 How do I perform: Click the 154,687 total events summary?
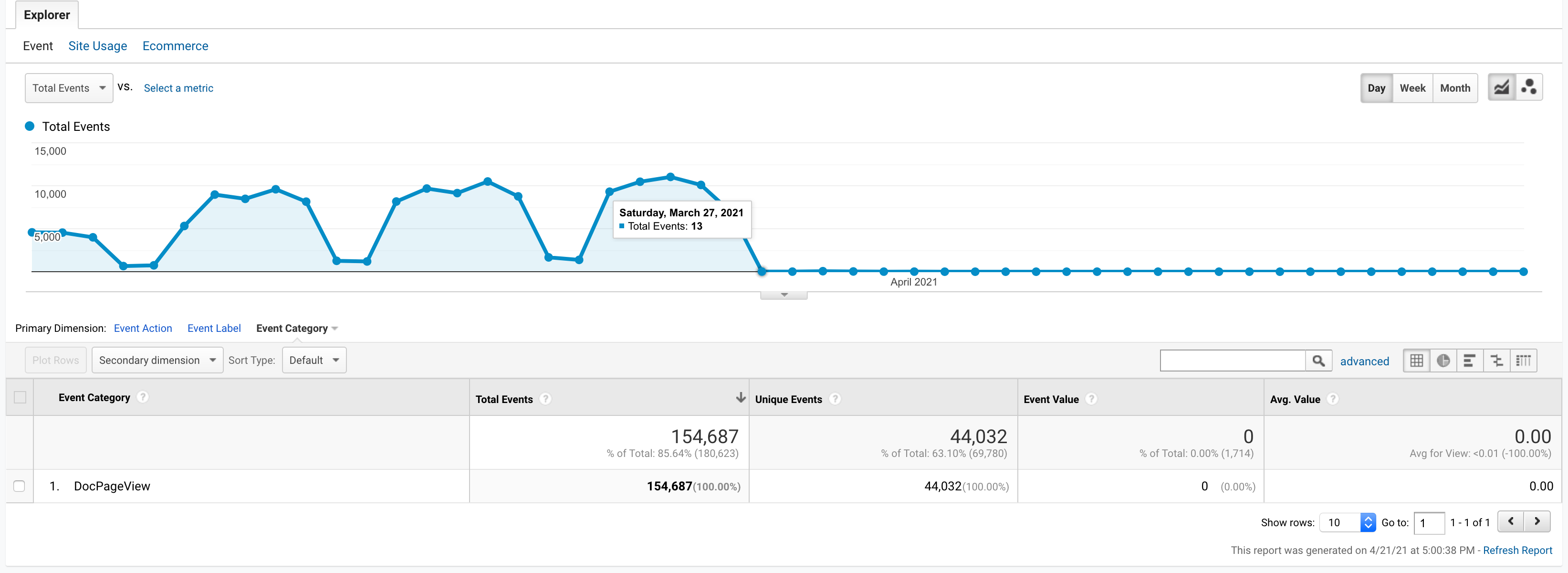pyautogui.click(x=704, y=436)
